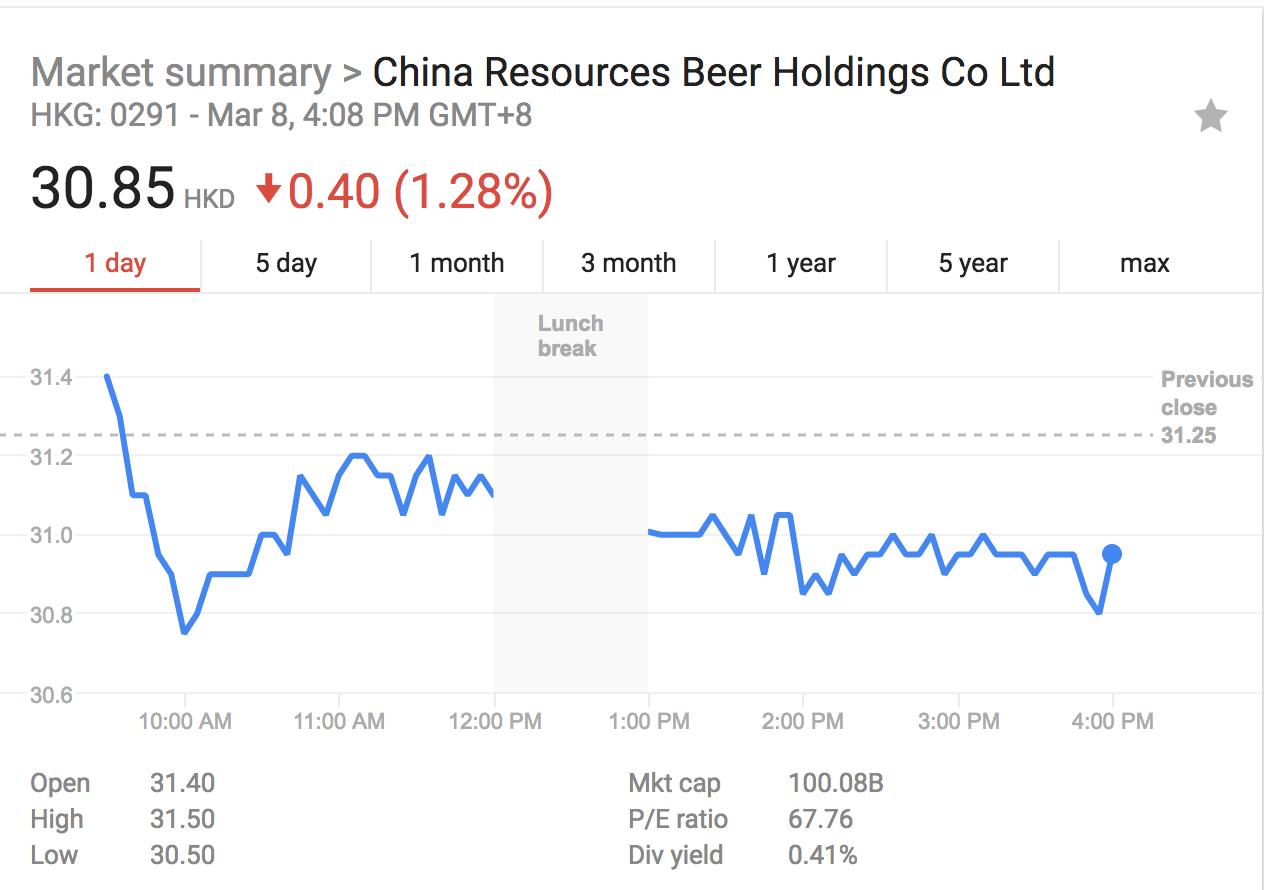
Task: Switch to the 1 year tab
Action: (800, 264)
